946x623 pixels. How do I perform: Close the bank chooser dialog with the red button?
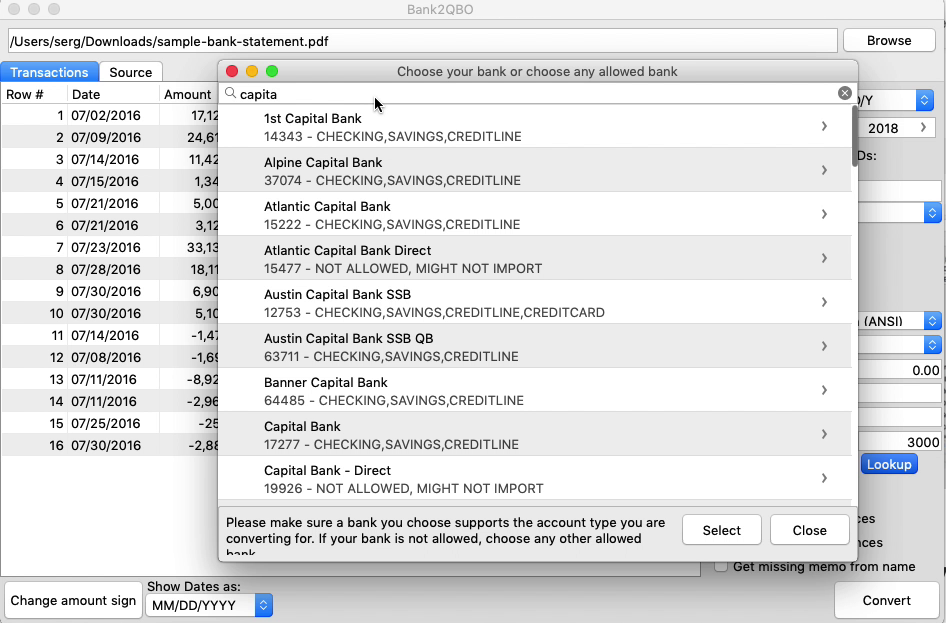(x=232, y=71)
